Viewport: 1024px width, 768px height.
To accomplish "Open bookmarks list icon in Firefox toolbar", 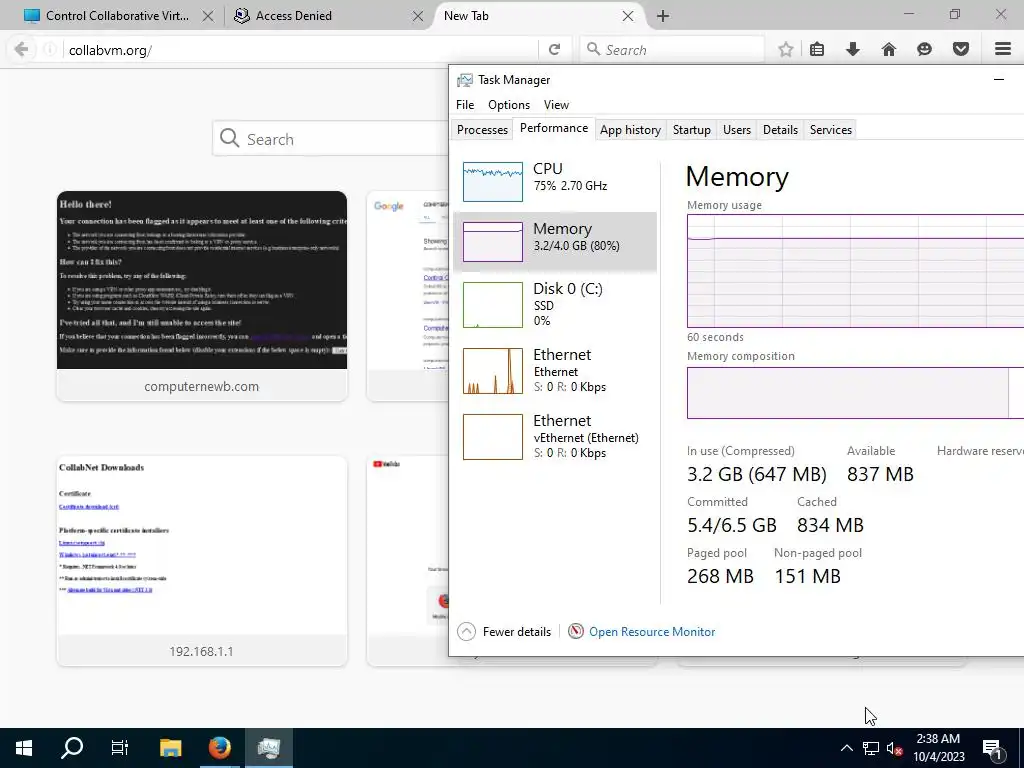I will [817, 50].
